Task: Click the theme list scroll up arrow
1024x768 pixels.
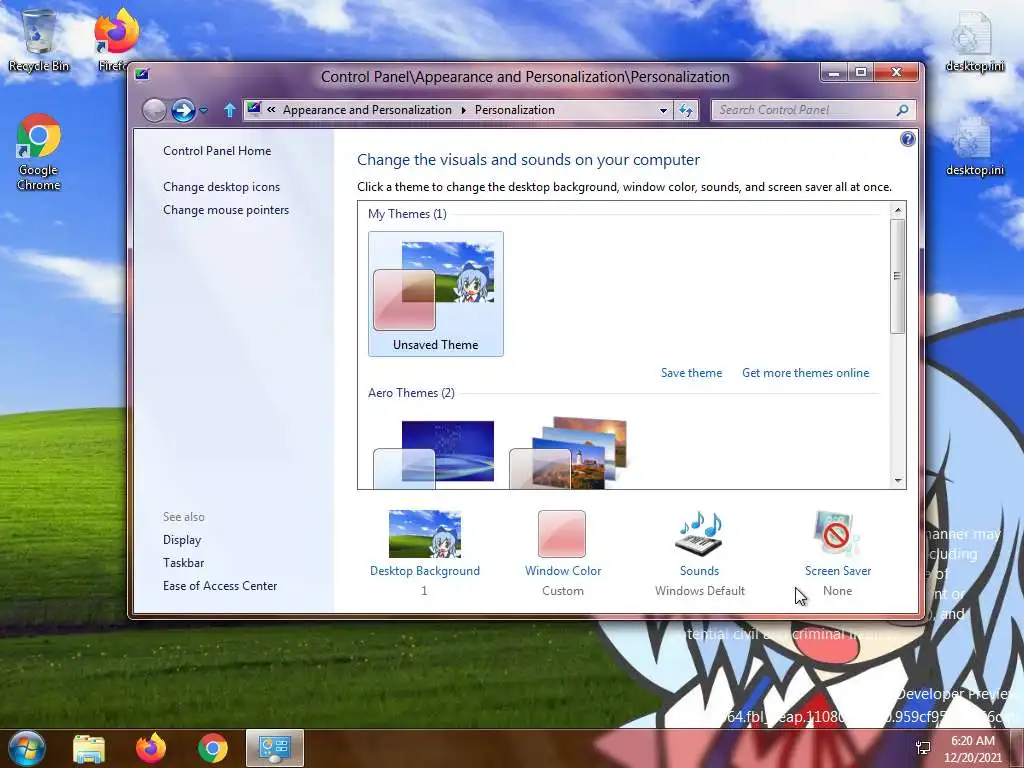Action: (x=898, y=210)
